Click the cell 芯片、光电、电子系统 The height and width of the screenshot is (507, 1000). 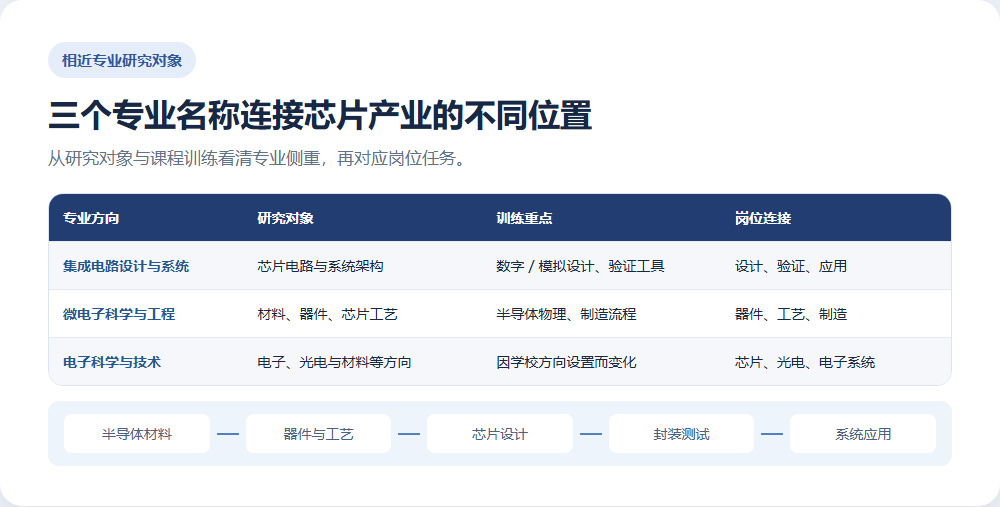click(x=805, y=362)
